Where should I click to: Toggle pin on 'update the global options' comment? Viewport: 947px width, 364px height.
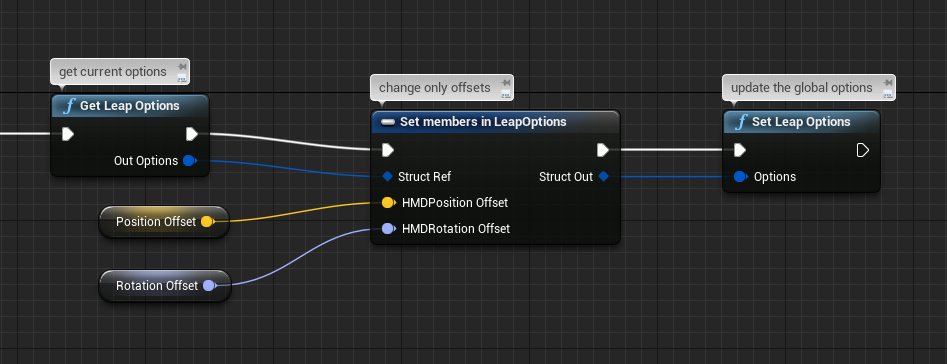coord(888,83)
